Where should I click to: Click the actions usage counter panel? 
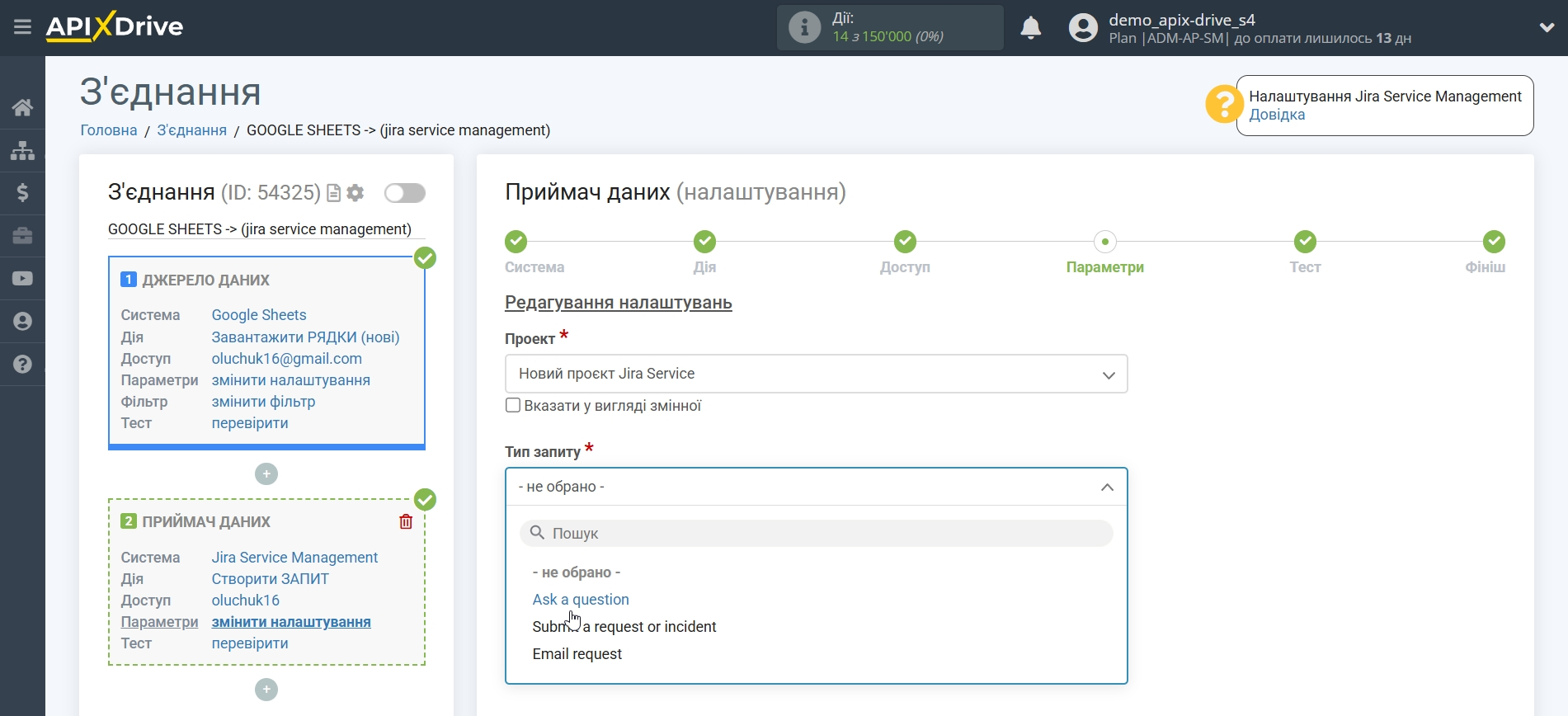(x=890, y=27)
